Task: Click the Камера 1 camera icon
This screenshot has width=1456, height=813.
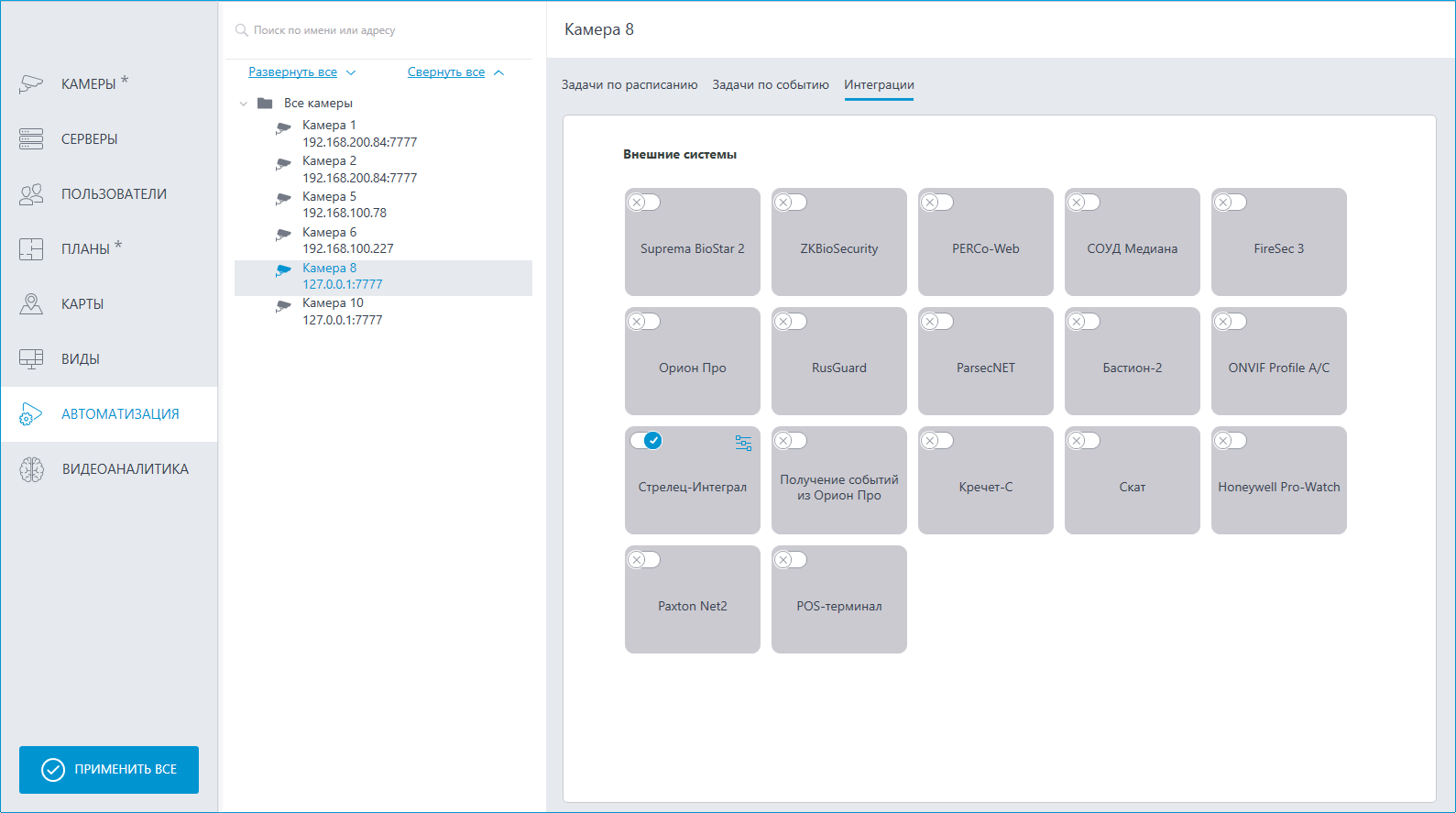Action: pyautogui.click(x=283, y=128)
